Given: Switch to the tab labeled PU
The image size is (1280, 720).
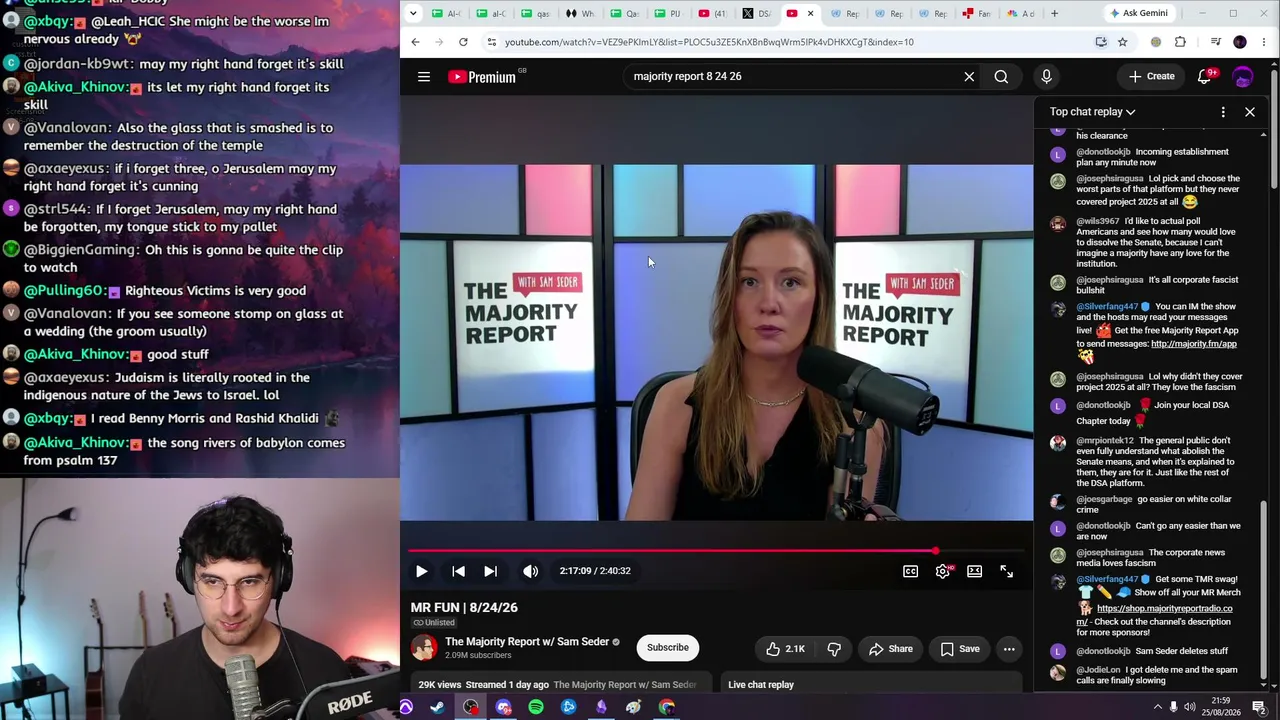Looking at the screenshot, I should pyautogui.click(x=668, y=13).
